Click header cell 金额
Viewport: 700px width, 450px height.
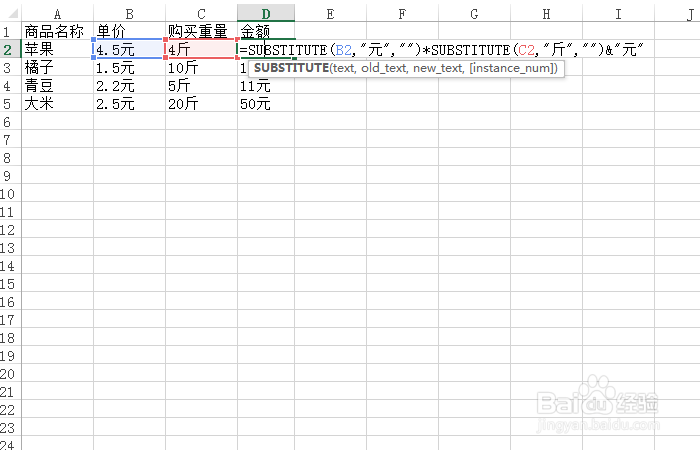(266, 31)
